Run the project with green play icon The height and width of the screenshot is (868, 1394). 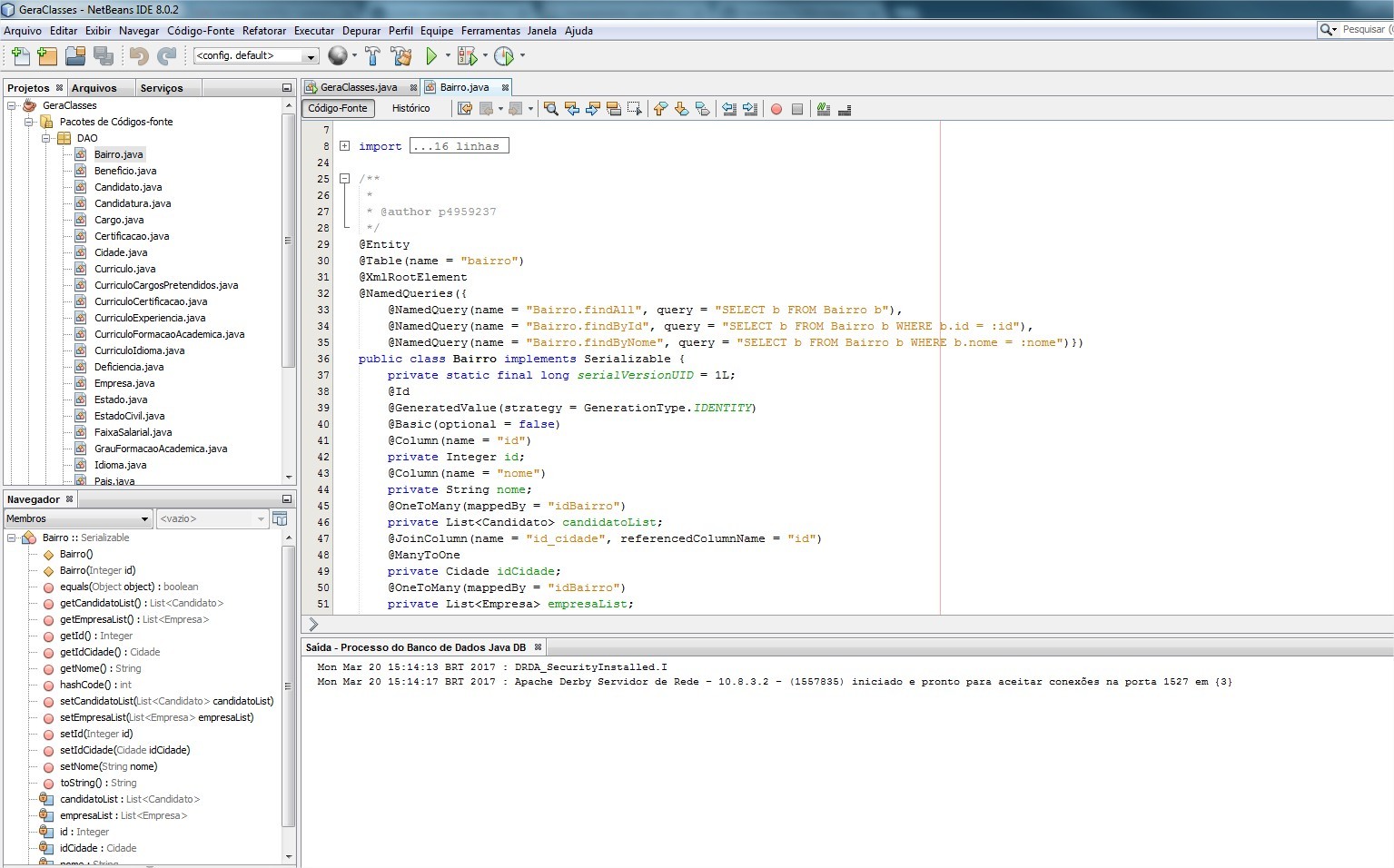(x=431, y=56)
